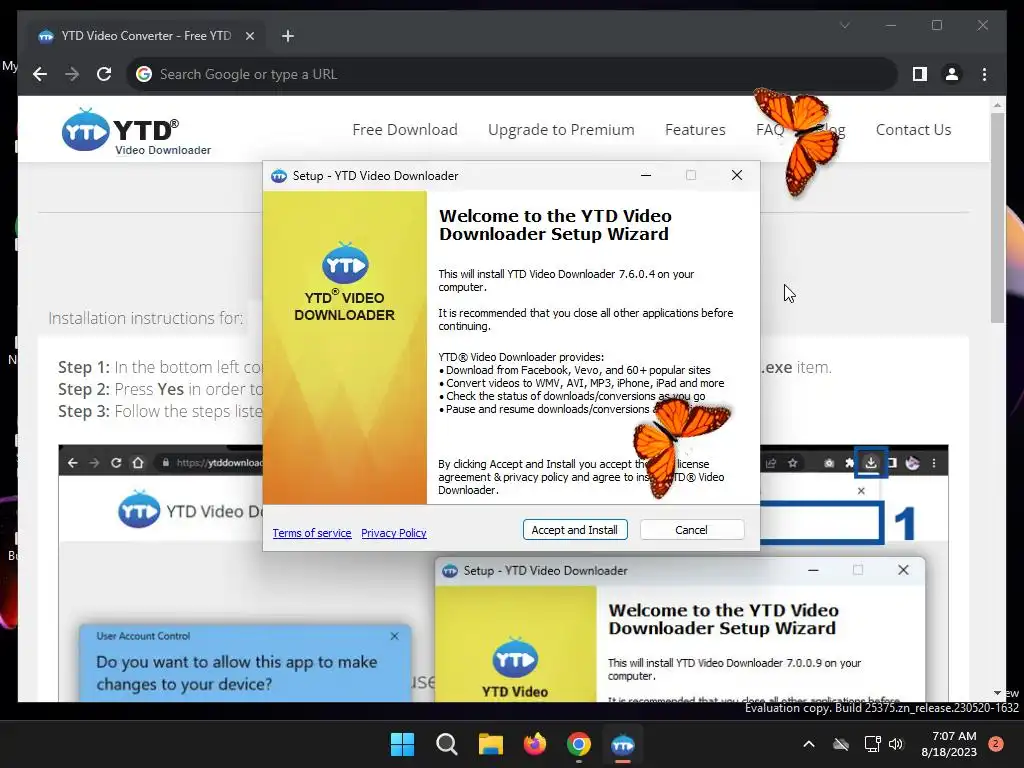
Task: Close the YTD Video Converter tab
Action: coord(249,36)
